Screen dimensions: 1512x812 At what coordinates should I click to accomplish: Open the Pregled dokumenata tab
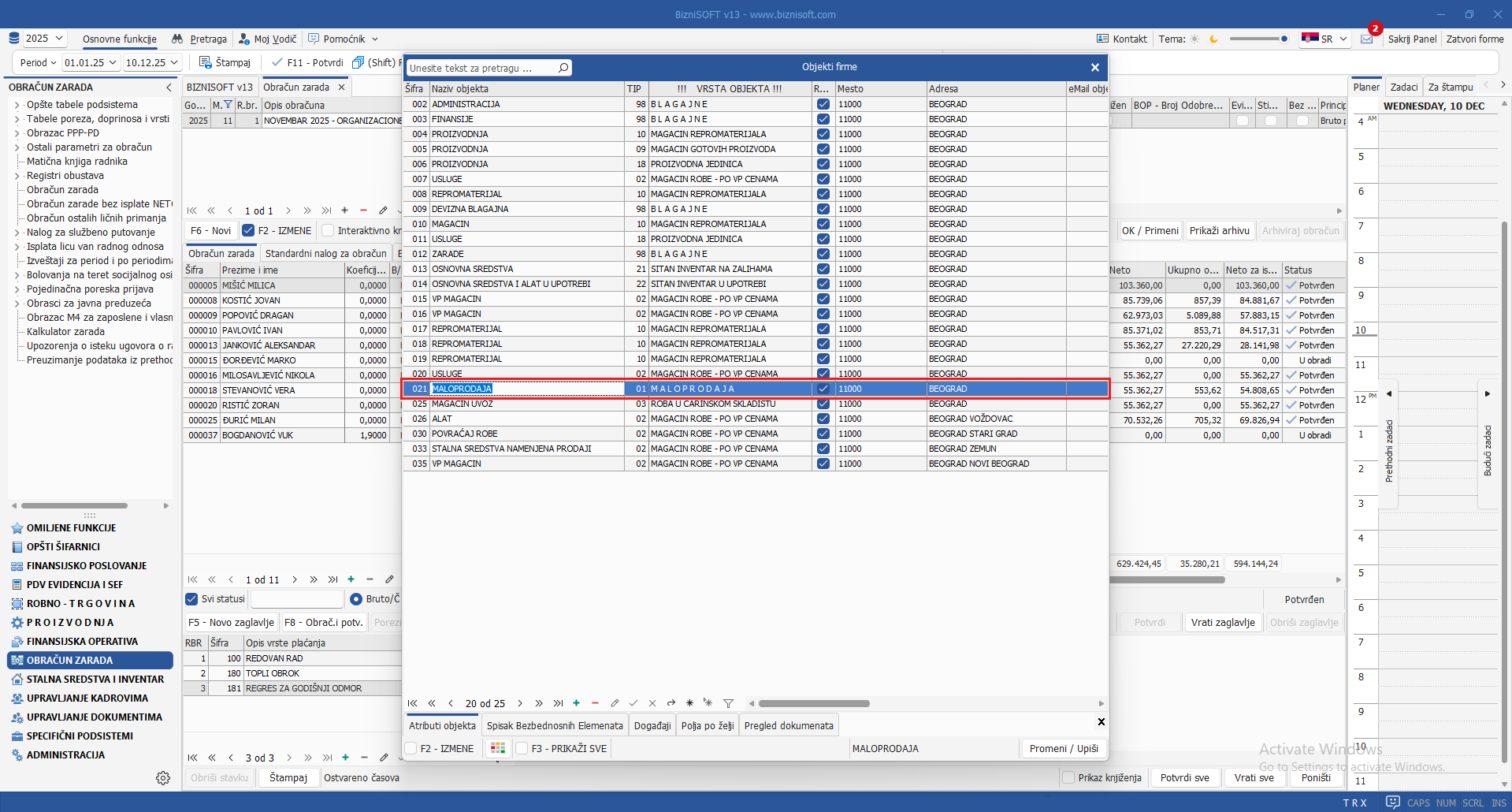[x=789, y=725]
